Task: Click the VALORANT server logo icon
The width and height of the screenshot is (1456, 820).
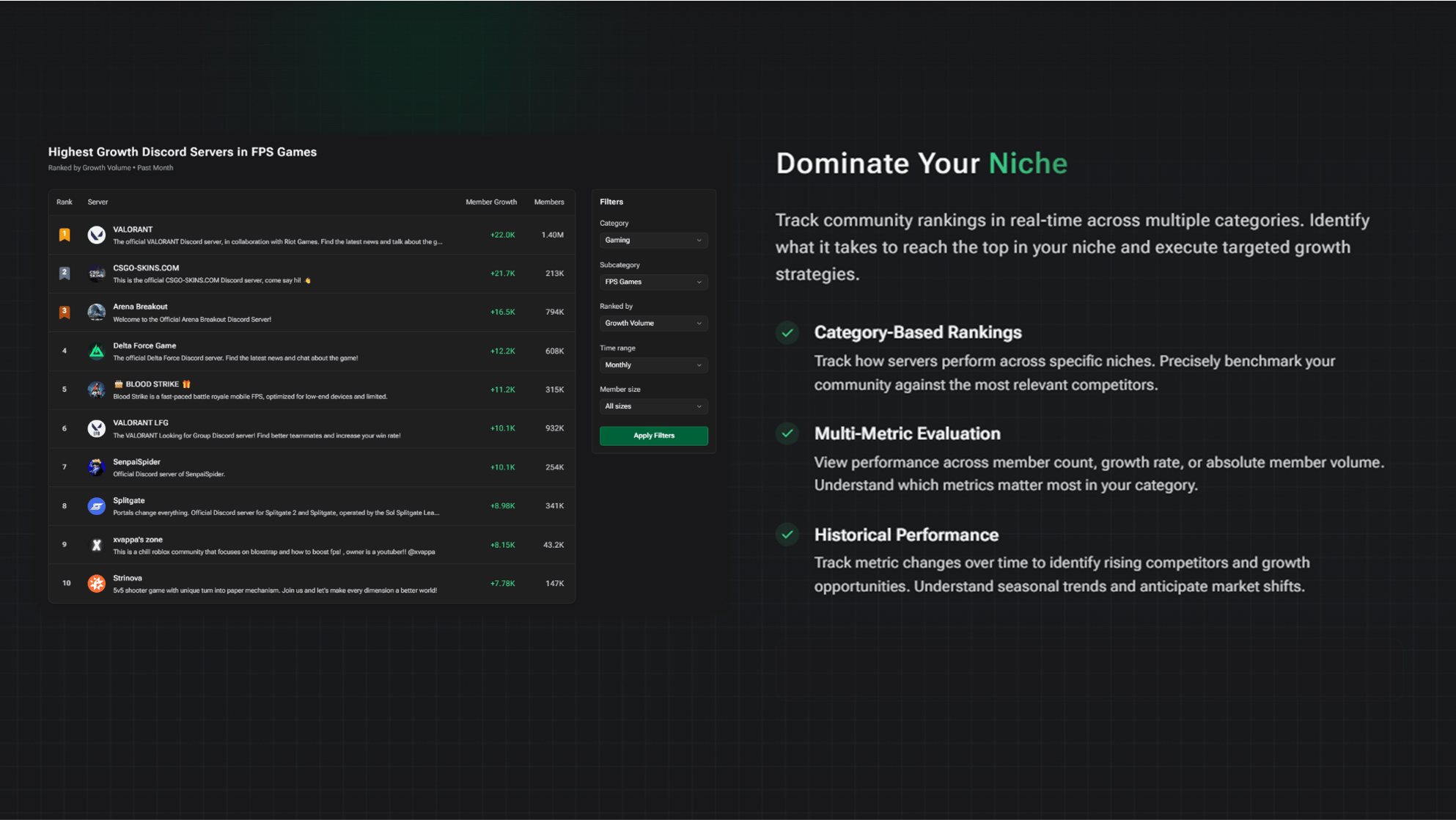Action: (x=96, y=235)
